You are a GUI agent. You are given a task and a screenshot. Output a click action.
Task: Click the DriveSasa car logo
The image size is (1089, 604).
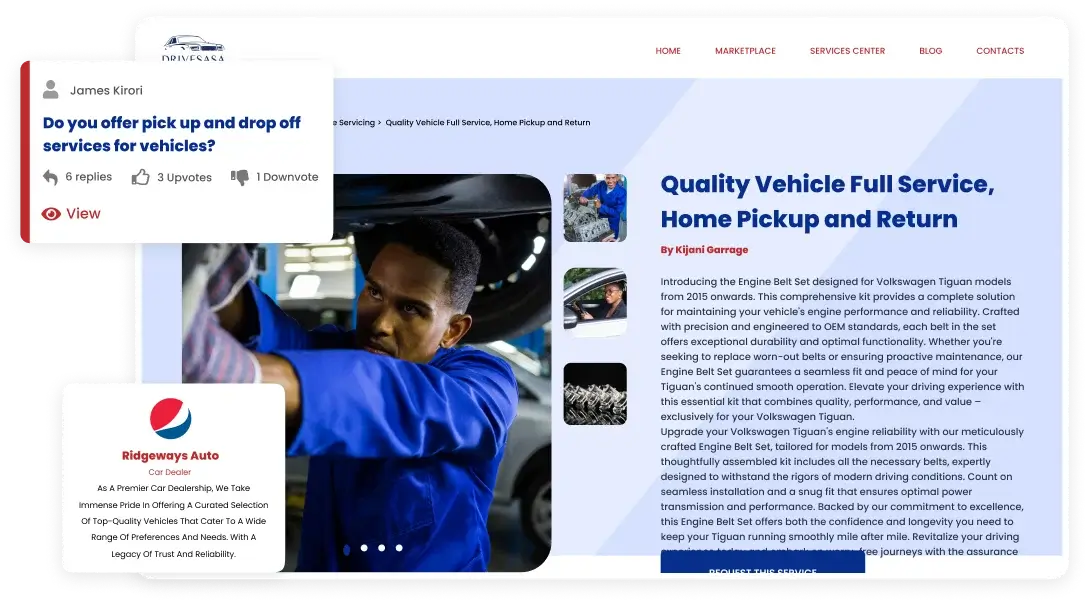(x=194, y=47)
